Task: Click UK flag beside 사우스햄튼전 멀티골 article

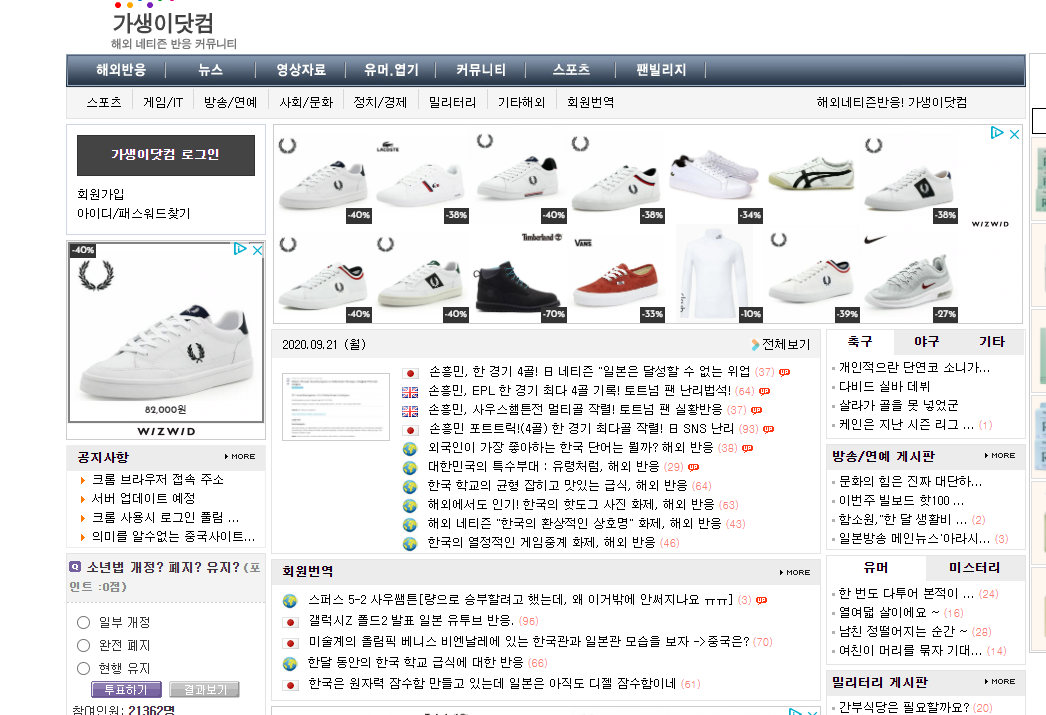Action: [x=410, y=411]
